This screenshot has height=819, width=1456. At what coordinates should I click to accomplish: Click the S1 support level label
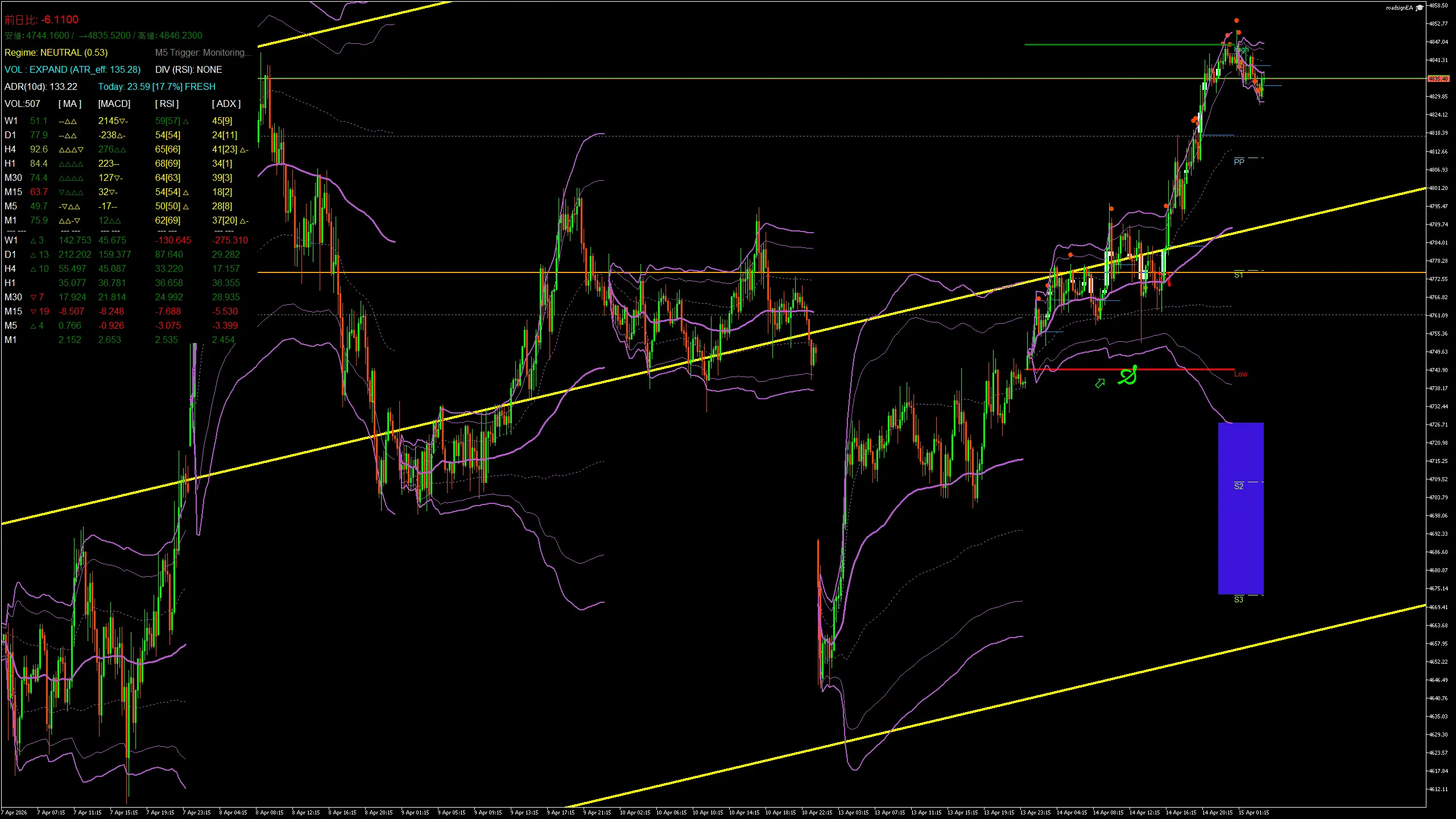tap(1239, 275)
